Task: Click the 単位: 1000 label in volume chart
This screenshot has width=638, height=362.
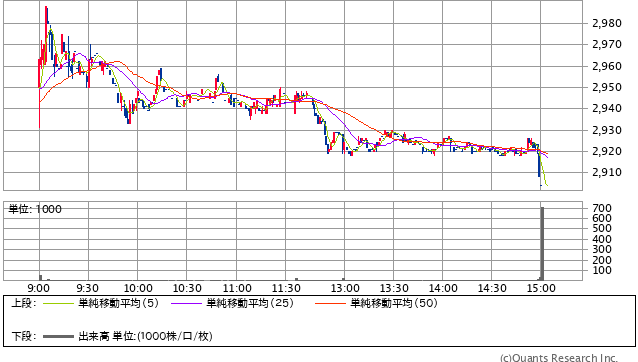Action: click(35, 209)
